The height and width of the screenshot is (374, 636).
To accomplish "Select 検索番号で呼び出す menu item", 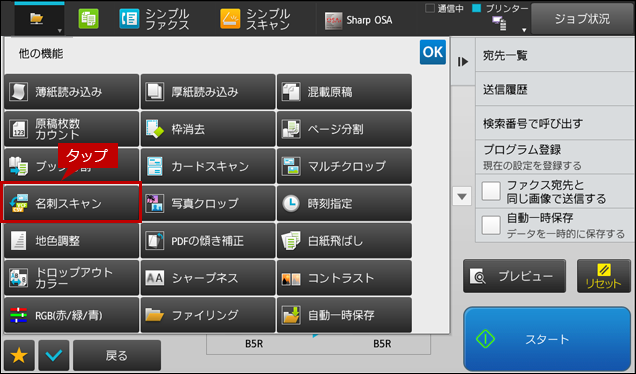I will pos(554,123).
